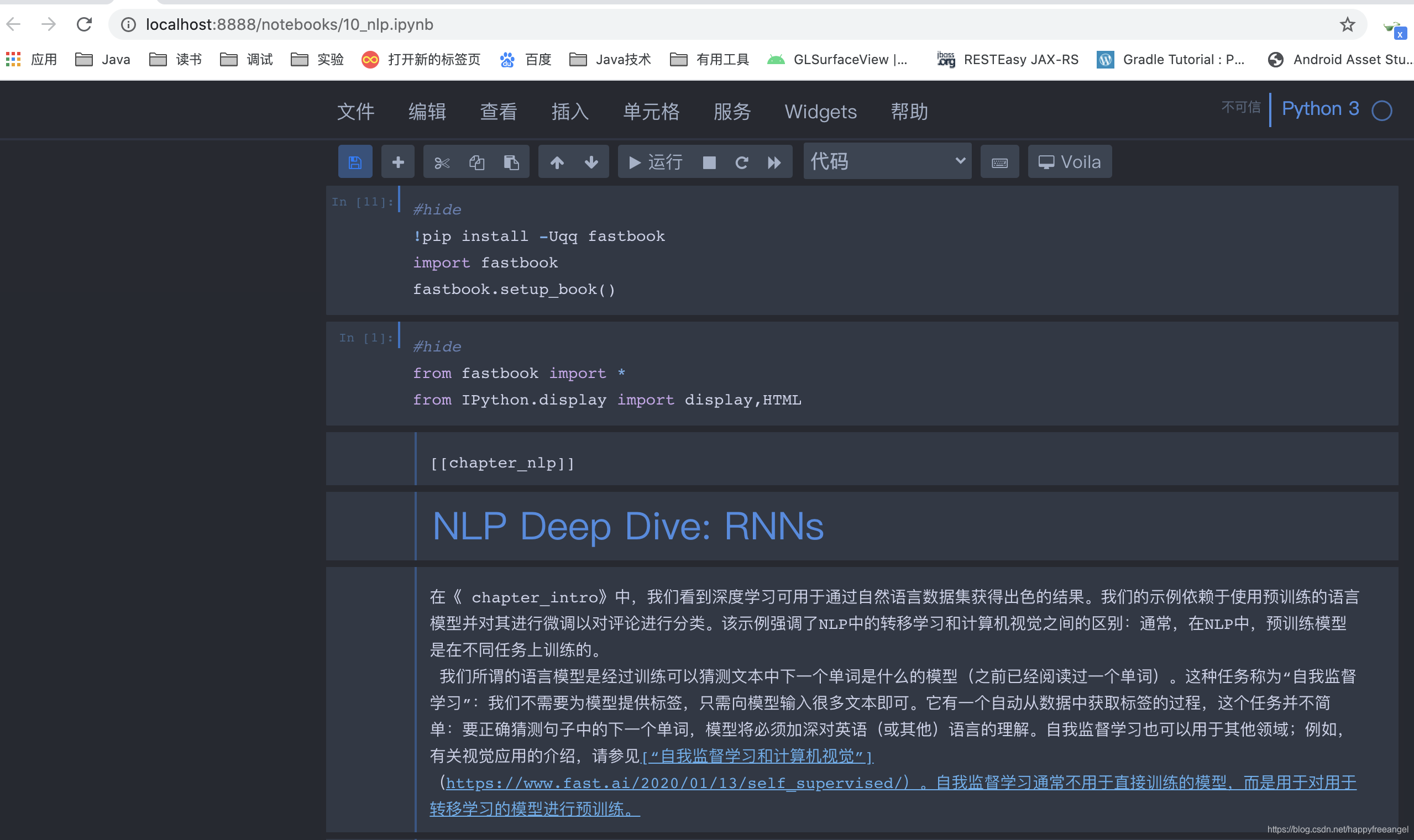
Task: Reload the page
Action: click(85, 24)
